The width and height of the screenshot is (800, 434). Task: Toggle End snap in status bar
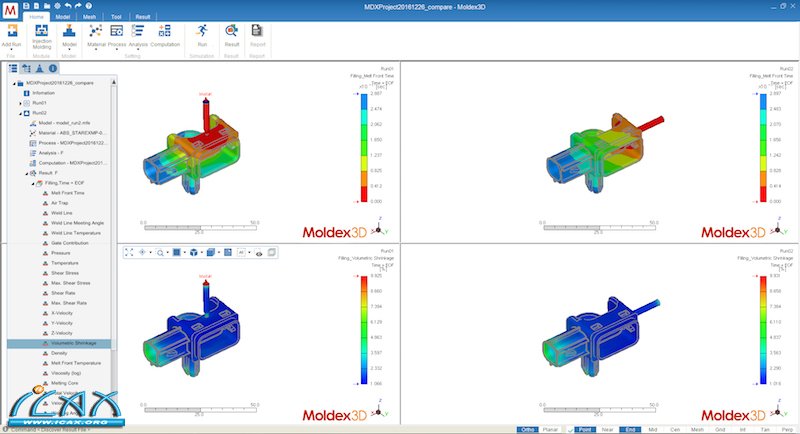(x=630, y=430)
